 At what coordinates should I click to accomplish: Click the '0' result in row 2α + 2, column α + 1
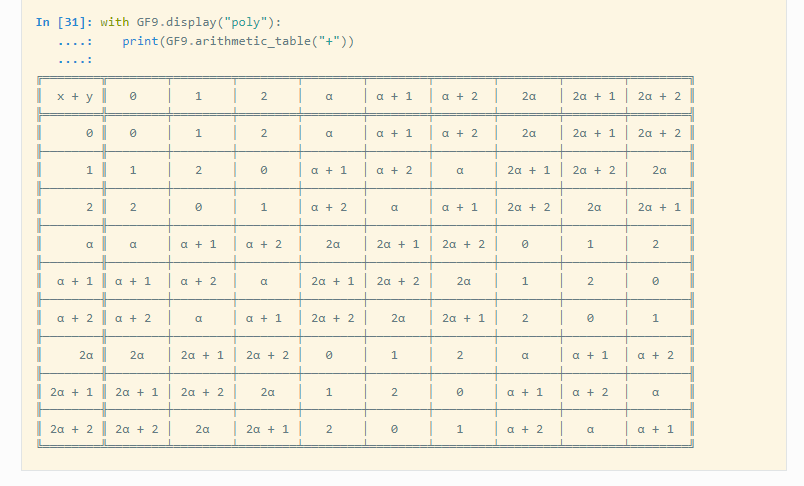tap(394, 429)
